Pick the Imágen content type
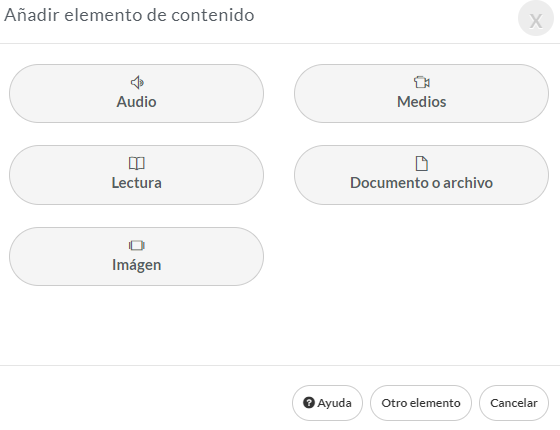The width and height of the screenshot is (560, 430). coord(136,256)
